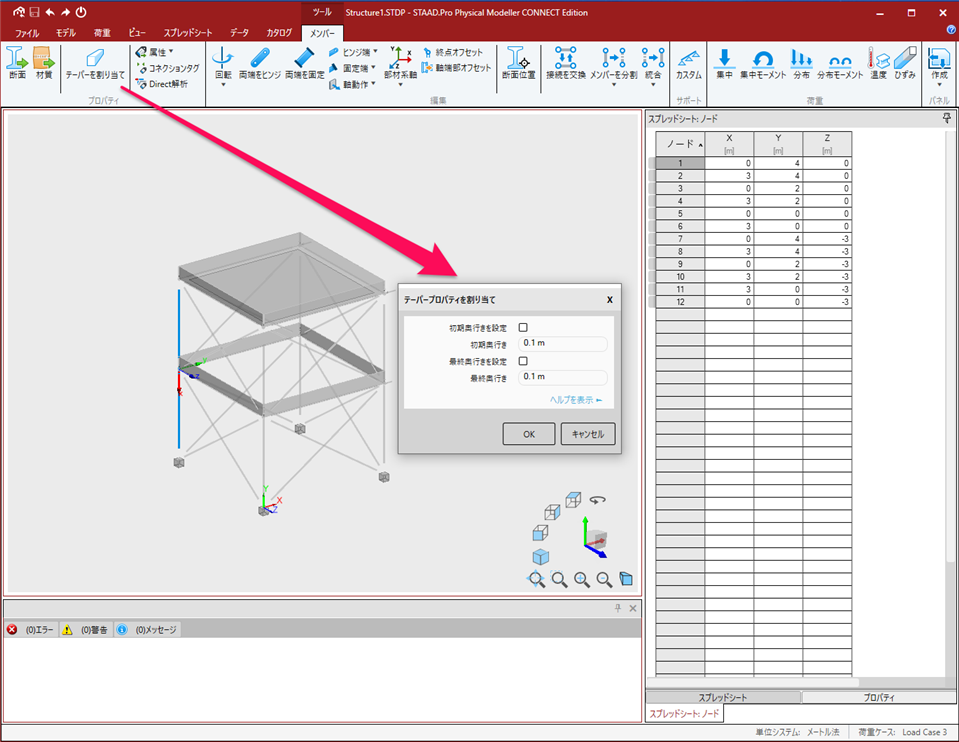Click the rotate view icon in viewport
959x742 pixels.
coord(598,500)
